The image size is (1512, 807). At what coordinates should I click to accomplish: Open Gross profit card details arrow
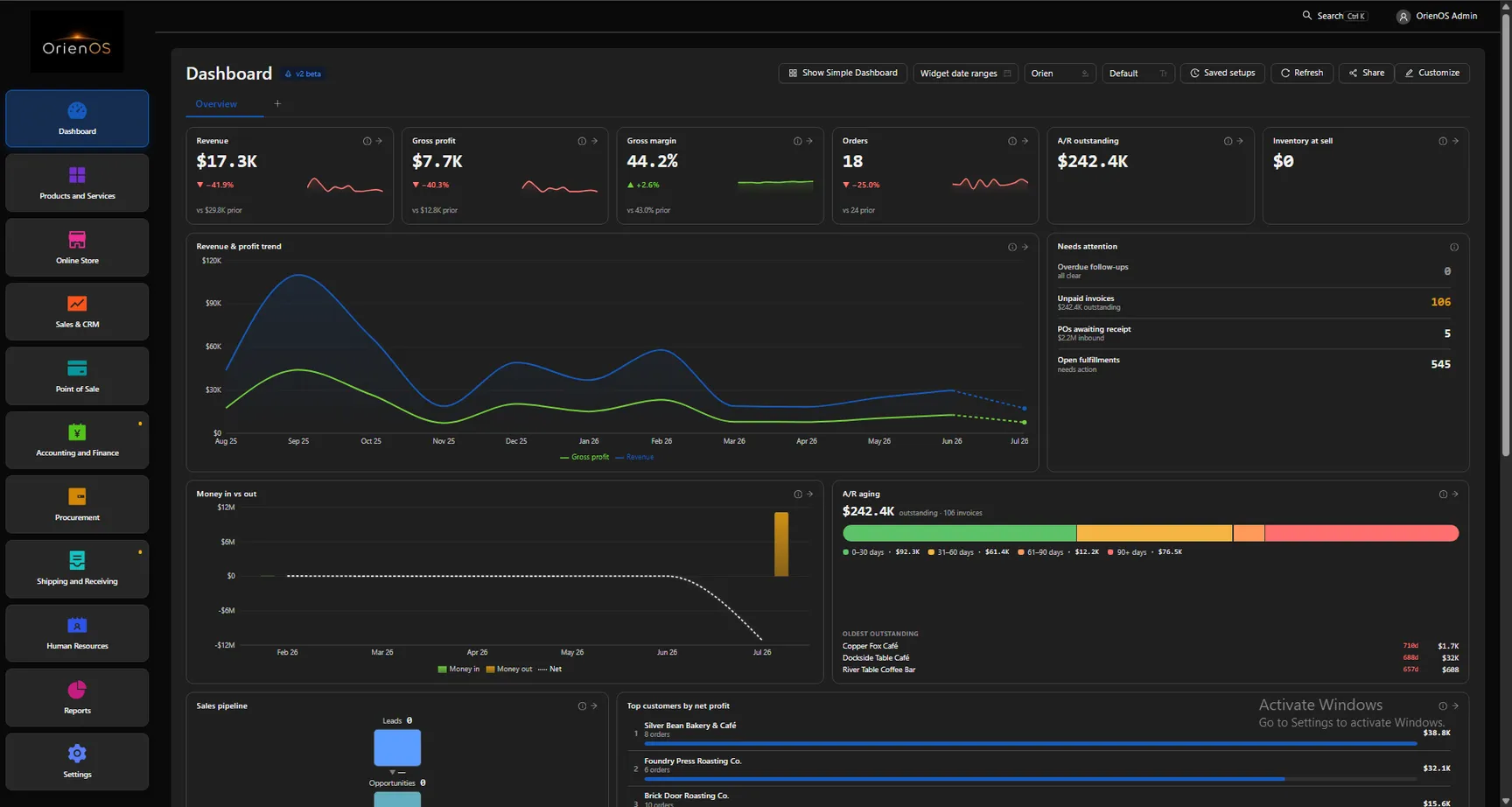click(x=594, y=141)
